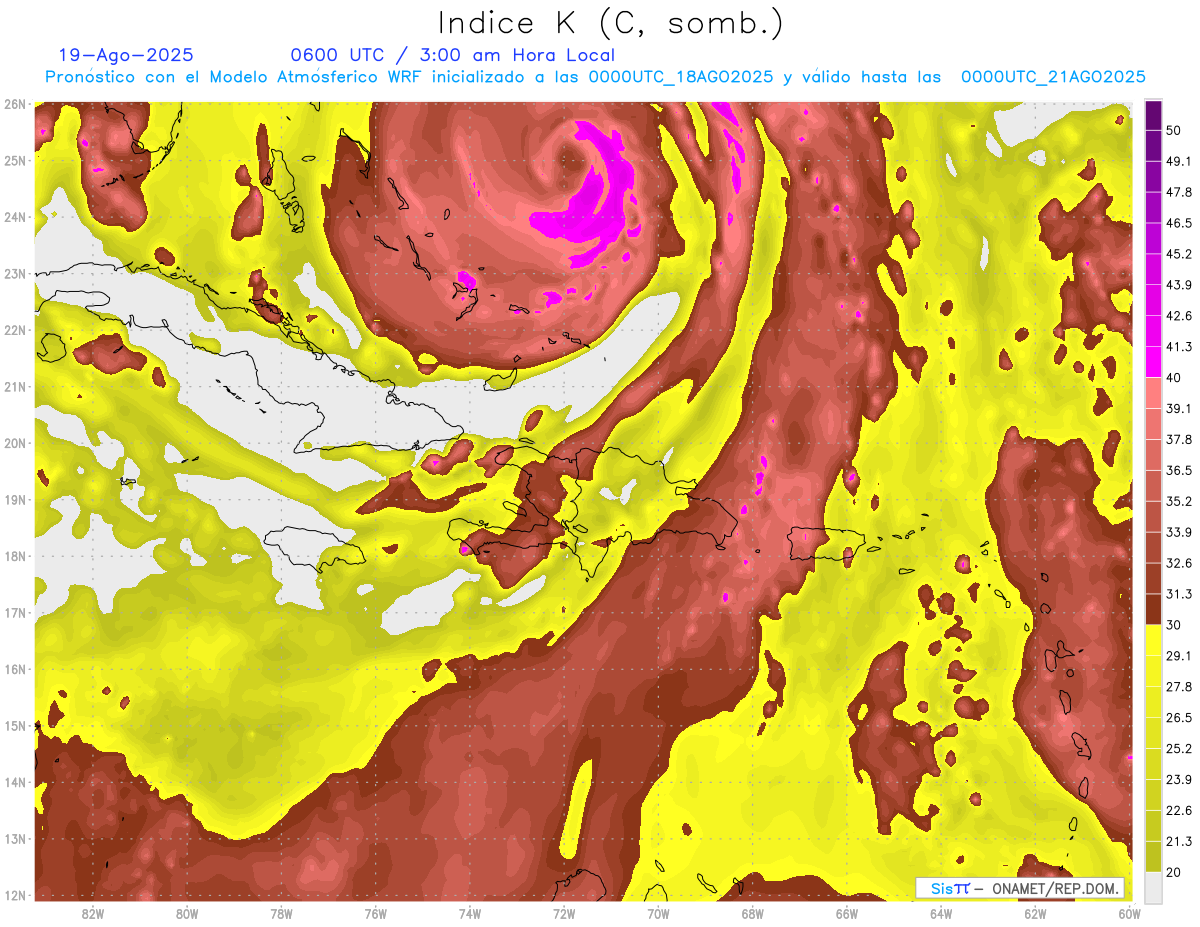Select the date text "19-Ago-2025"
Image resolution: width=1200 pixels, height=927 pixels.
click(x=126, y=55)
